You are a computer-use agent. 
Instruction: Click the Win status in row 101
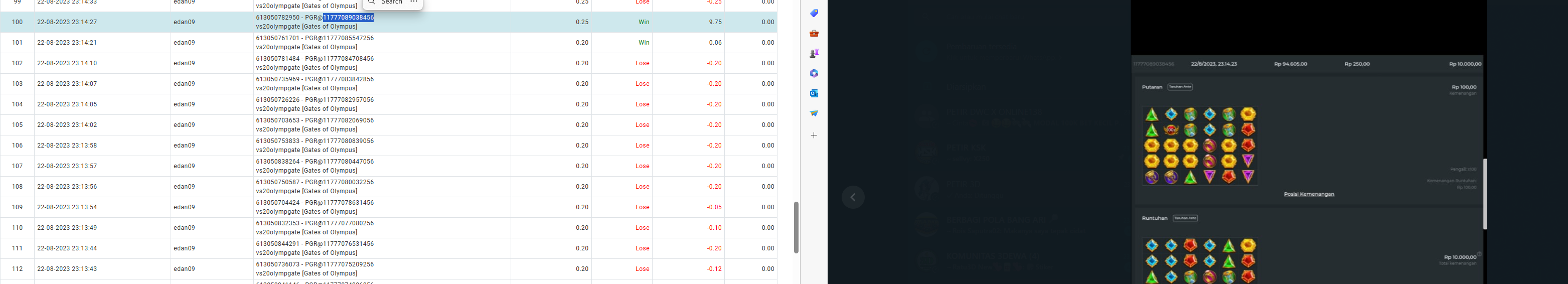pyautogui.click(x=644, y=43)
